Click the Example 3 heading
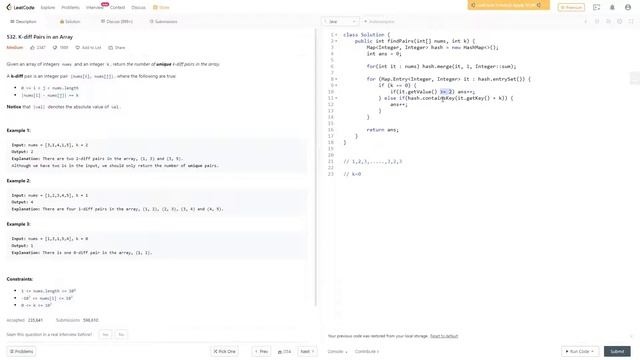The height and width of the screenshot is (360, 640). [18, 224]
